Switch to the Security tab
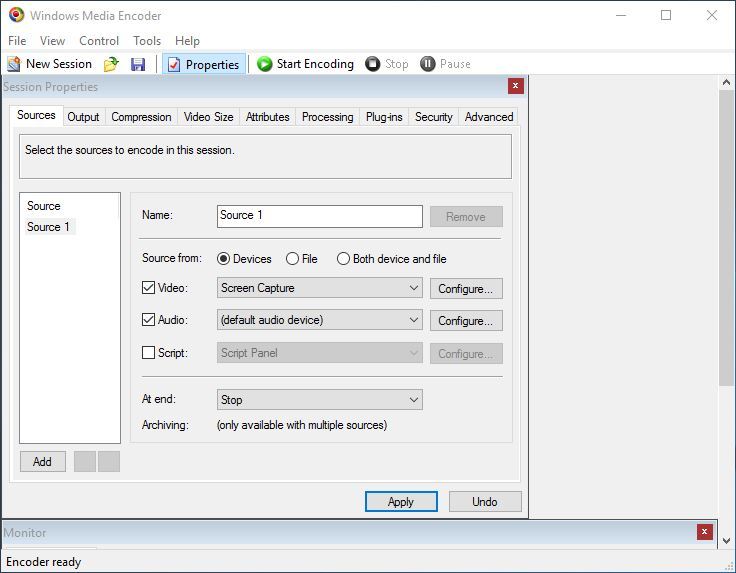 pyautogui.click(x=434, y=117)
